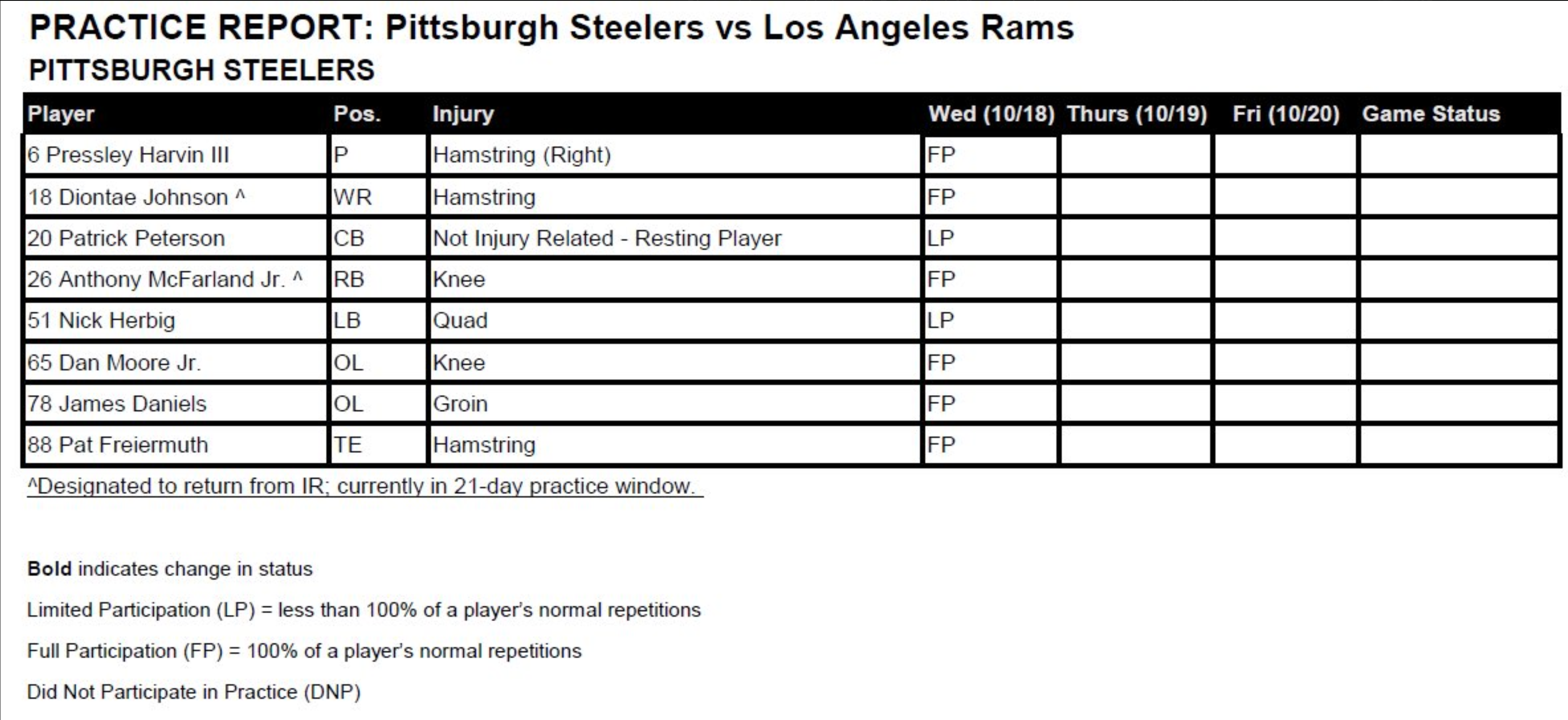1568x720 pixels.
Task: Click the Groin injury cell
Action: pos(460,403)
